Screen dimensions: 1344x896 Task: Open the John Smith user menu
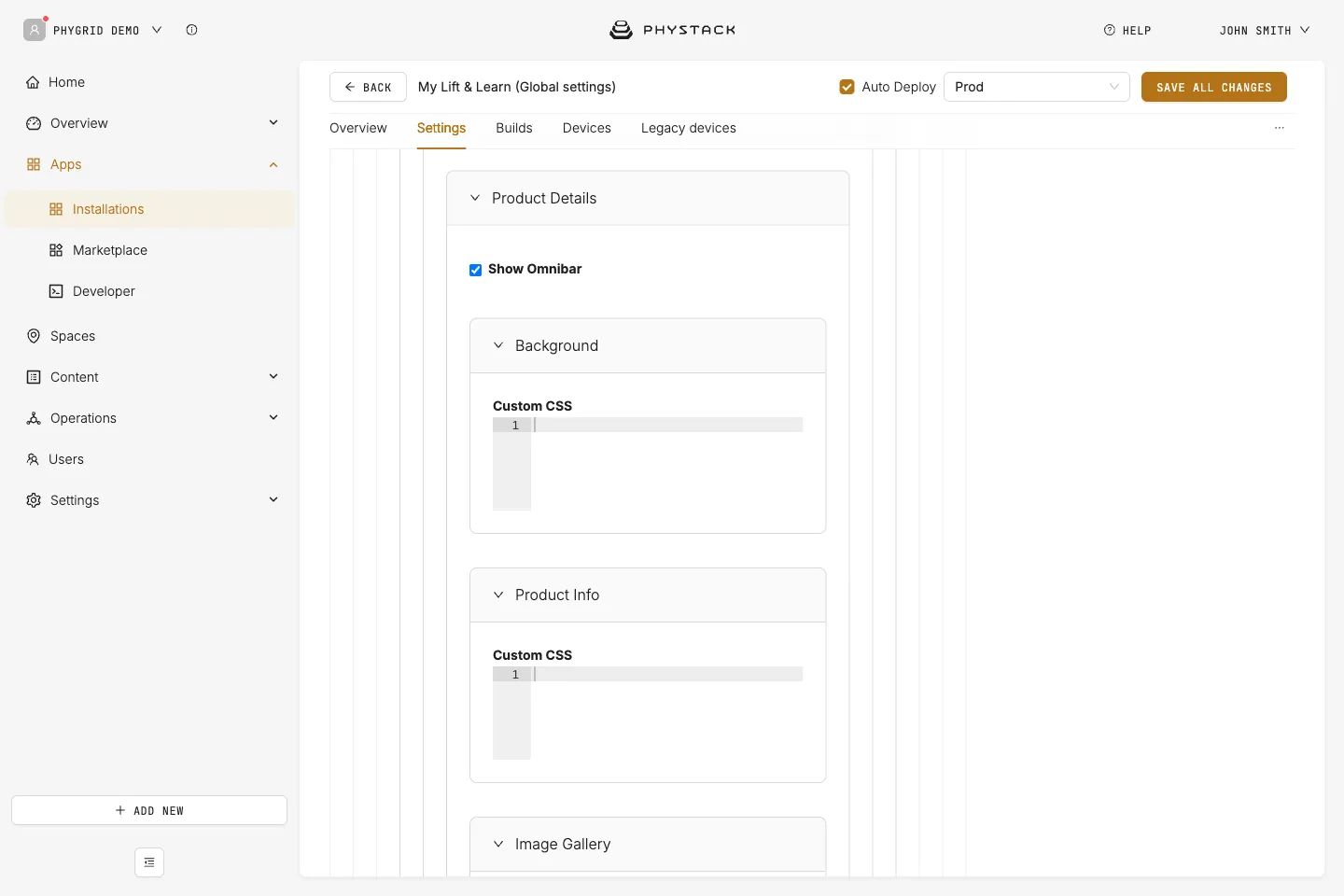[1265, 30]
